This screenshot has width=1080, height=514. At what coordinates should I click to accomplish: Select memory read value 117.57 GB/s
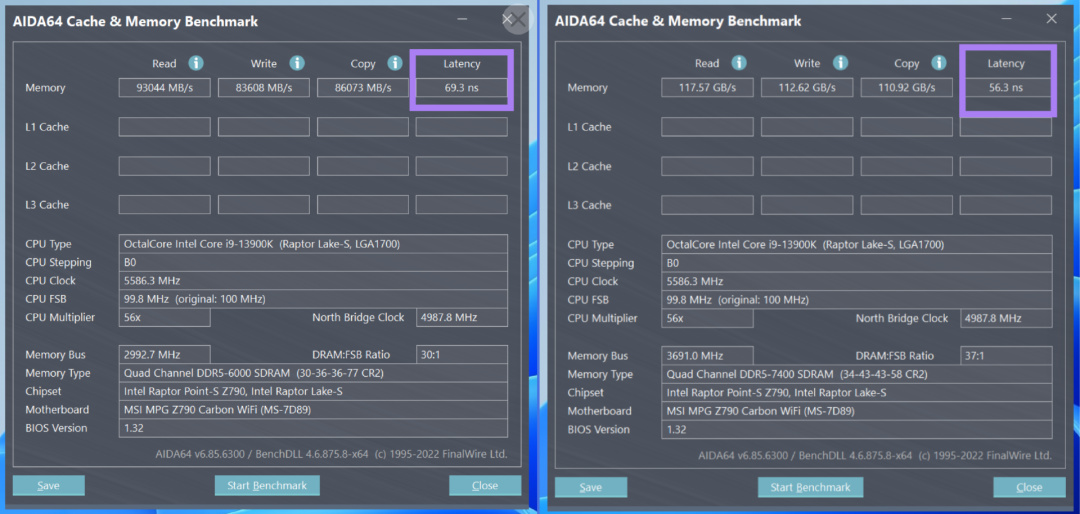tap(707, 88)
